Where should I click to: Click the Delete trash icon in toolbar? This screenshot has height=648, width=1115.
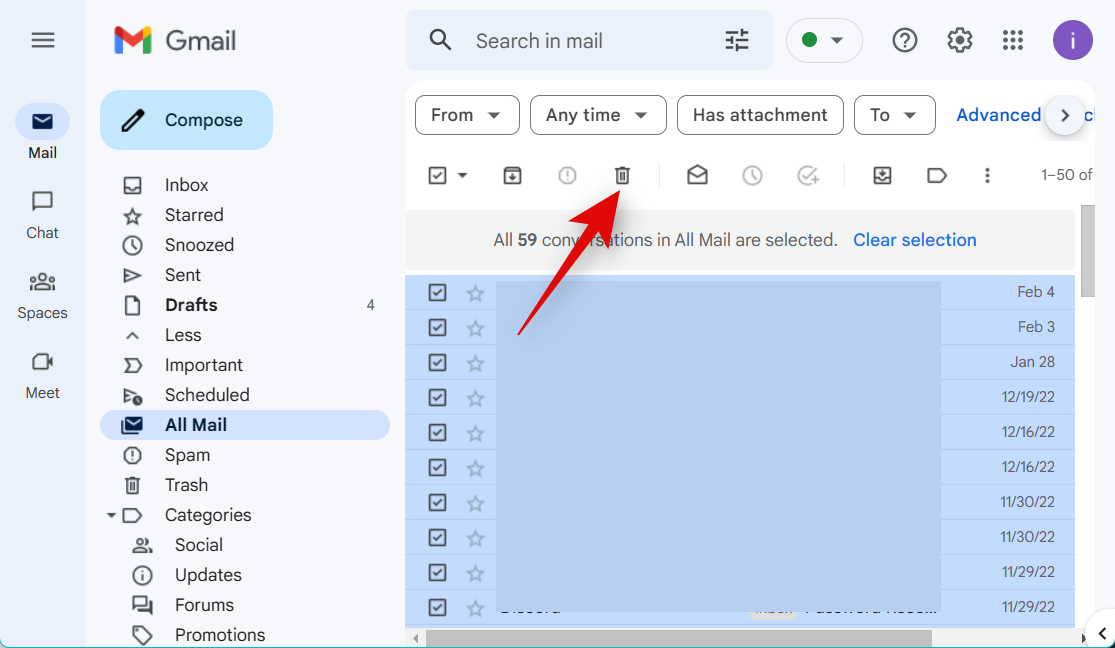pyautogui.click(x=622, y=175)
